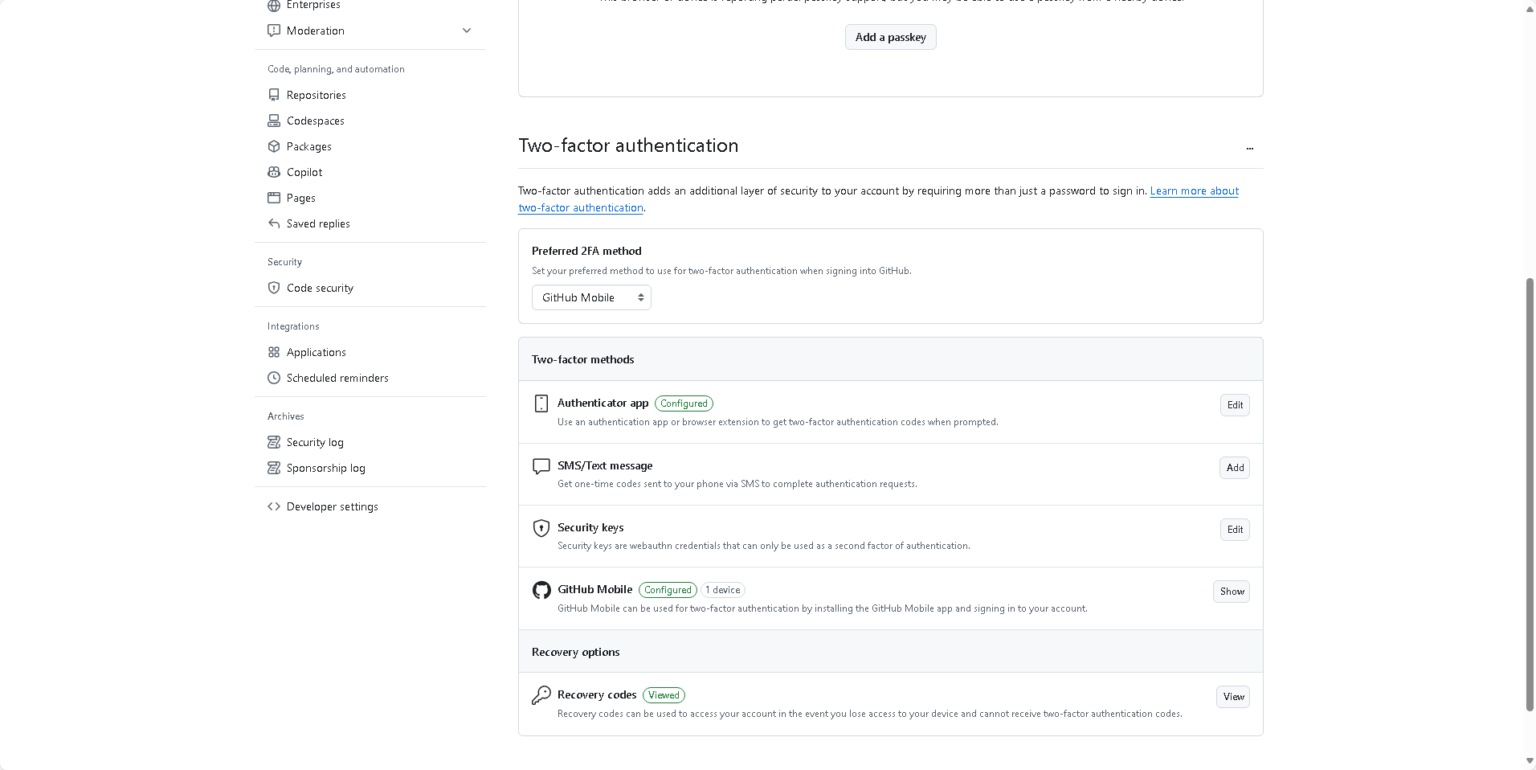This screenshot has height=770, width=1536.
Task: Click the Add a passkey button
Action: tap(890, 37)
